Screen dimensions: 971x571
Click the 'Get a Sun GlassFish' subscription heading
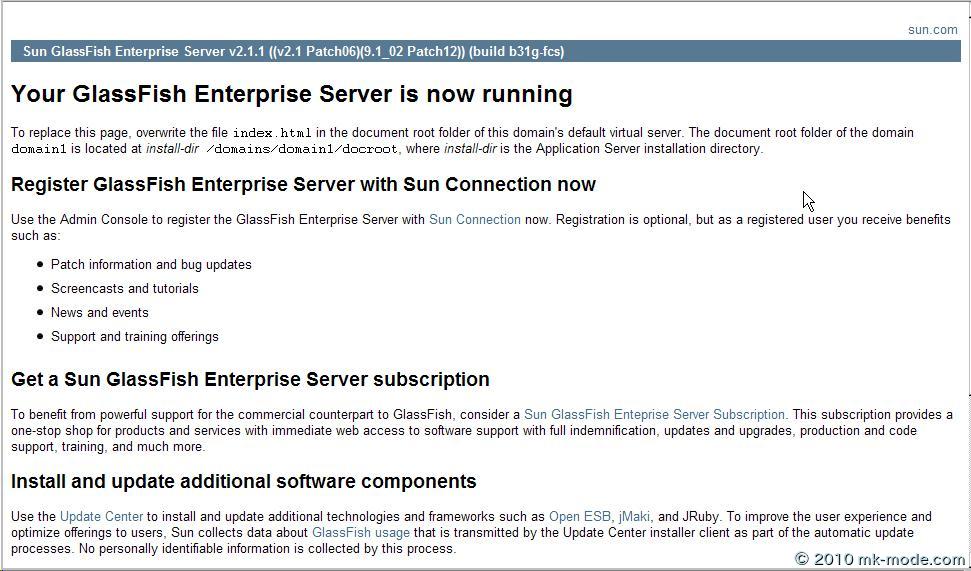tap(250, 380)
